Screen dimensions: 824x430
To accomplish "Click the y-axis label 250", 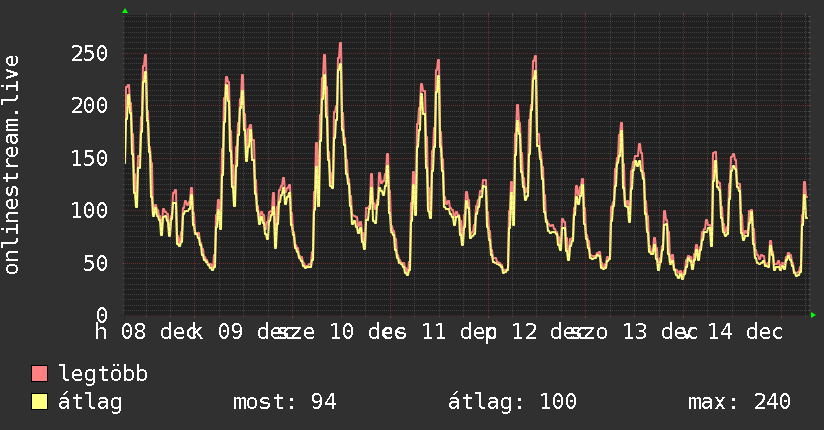I will pos(89,53).
